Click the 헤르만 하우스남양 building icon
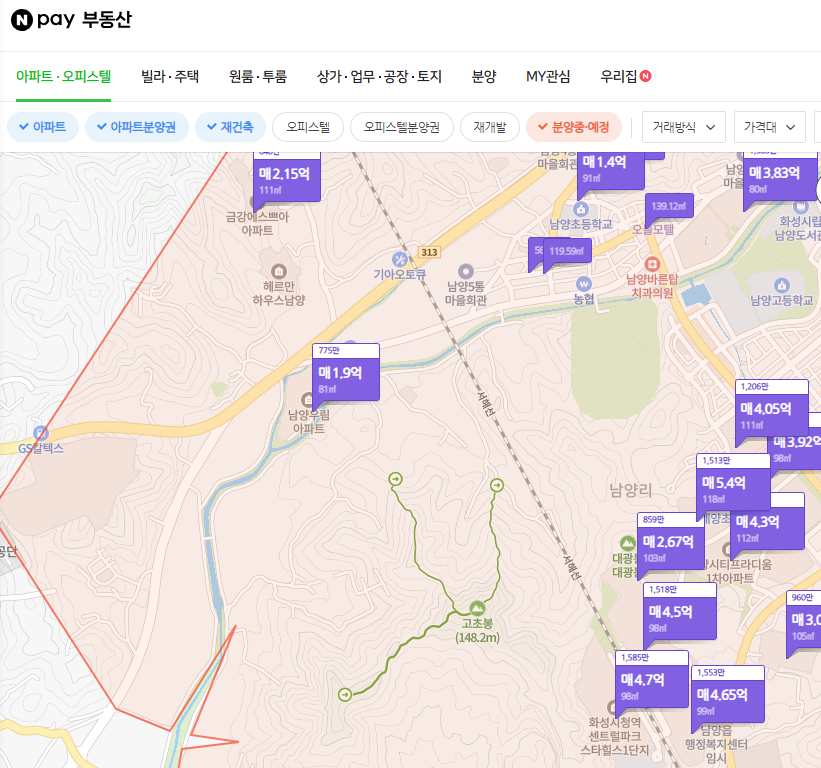 tap(279, 271)
